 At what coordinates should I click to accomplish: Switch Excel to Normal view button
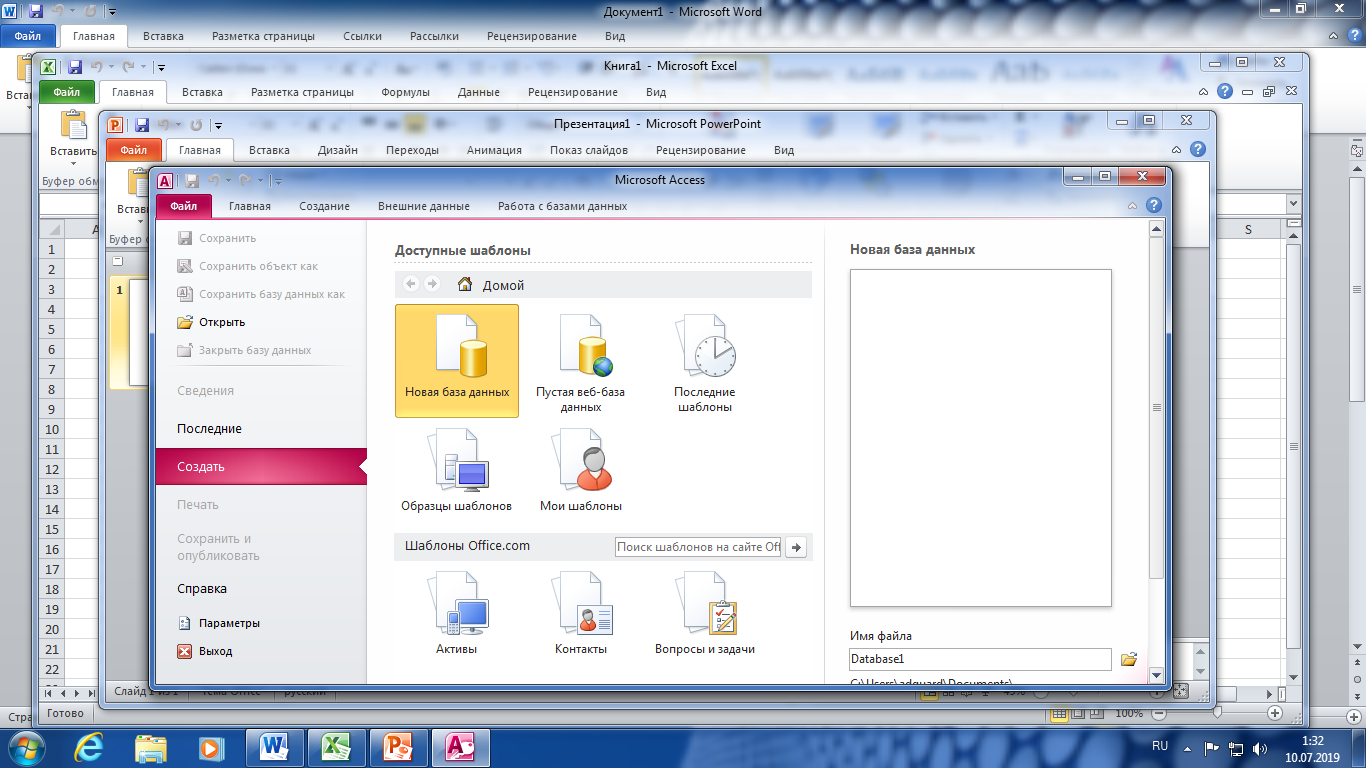click(x=1059, y=714)
